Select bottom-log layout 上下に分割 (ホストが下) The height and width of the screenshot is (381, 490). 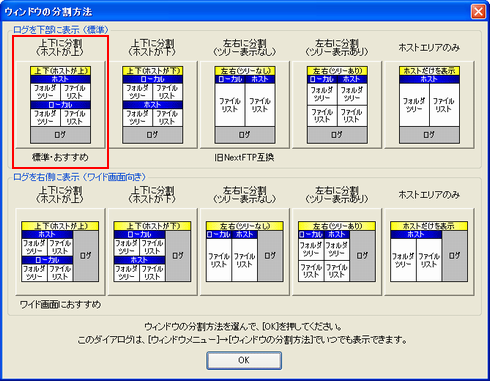click(x=153, y=105)
